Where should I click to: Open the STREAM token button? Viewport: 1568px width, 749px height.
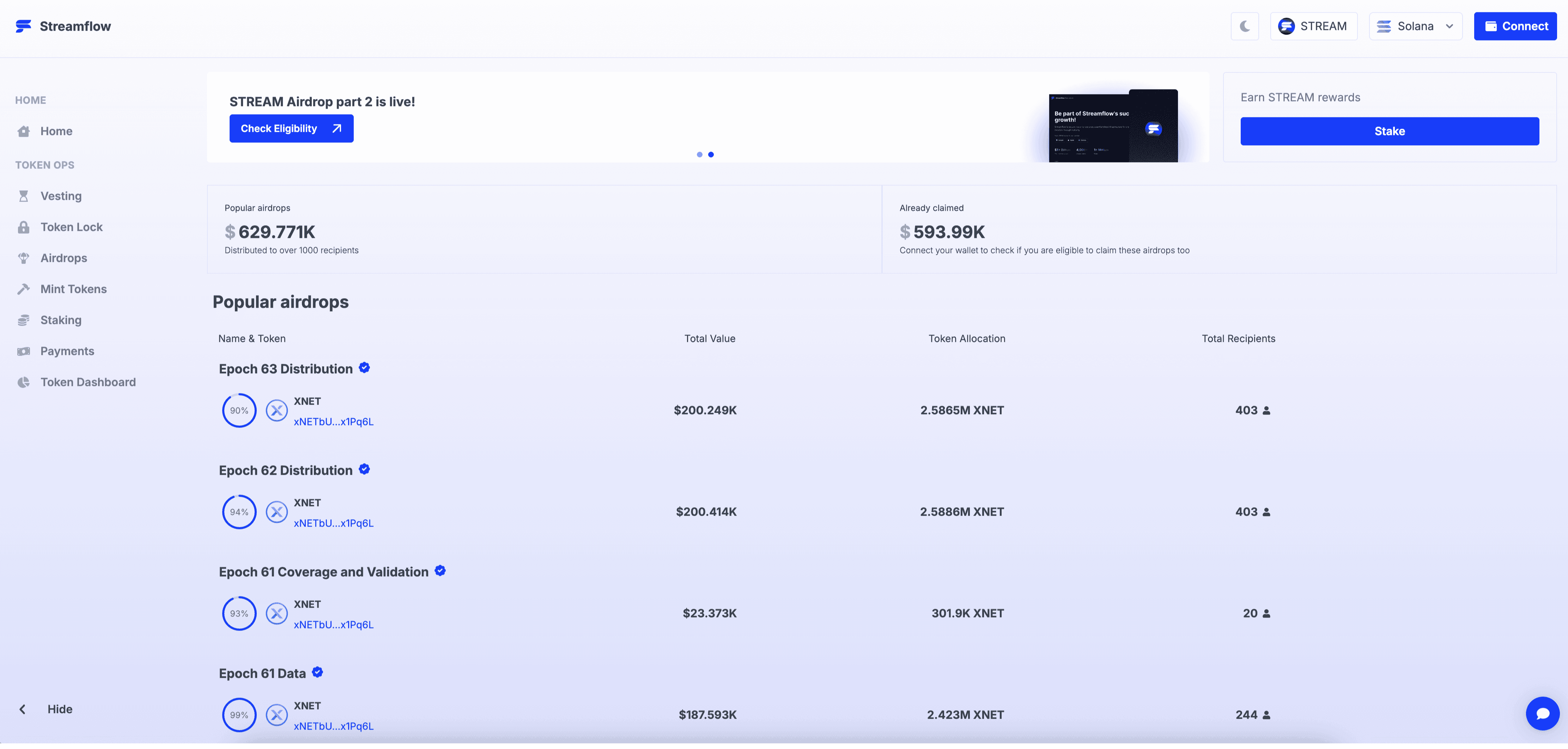[1314, 26]
